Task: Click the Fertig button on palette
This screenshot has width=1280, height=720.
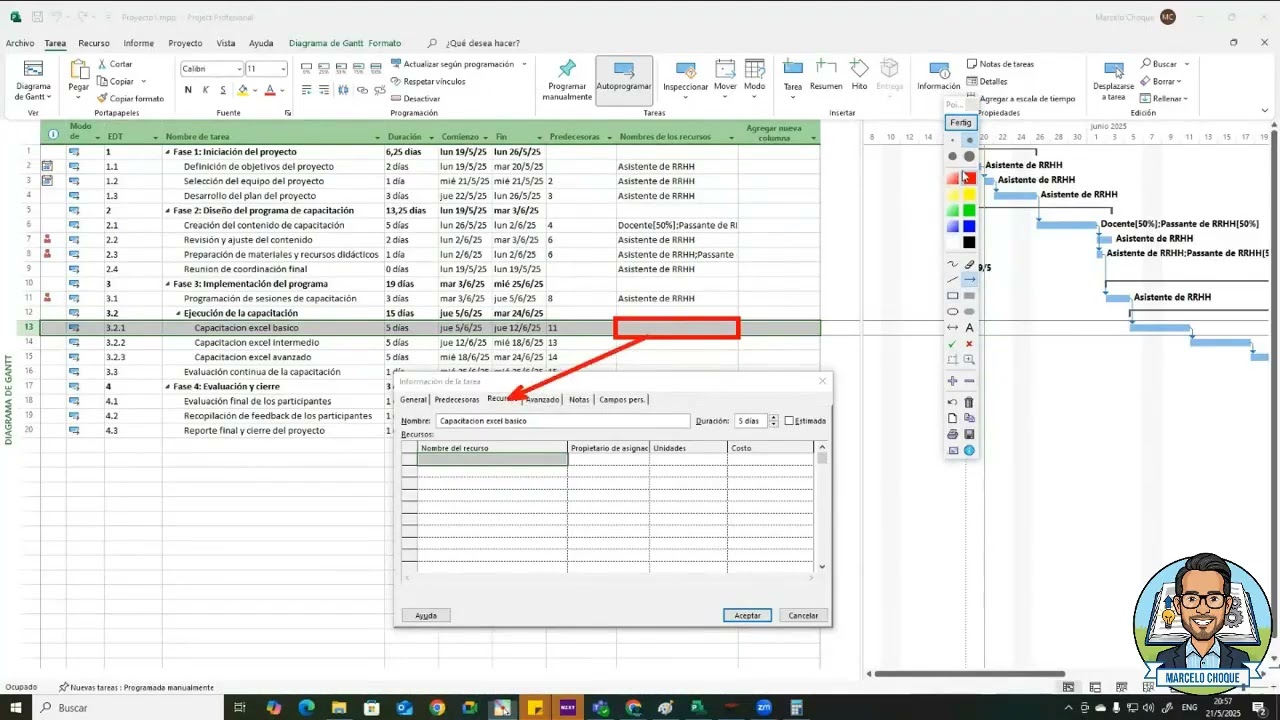Action: tap(960, 122)
